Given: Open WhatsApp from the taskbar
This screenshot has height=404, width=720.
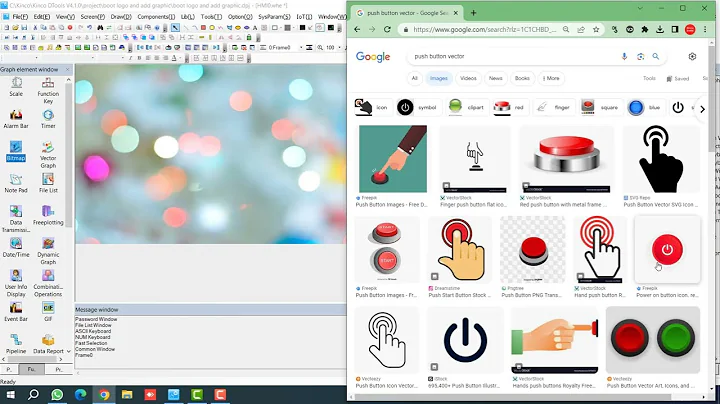Looking at the screenshot, I should [x=57, y=395].
